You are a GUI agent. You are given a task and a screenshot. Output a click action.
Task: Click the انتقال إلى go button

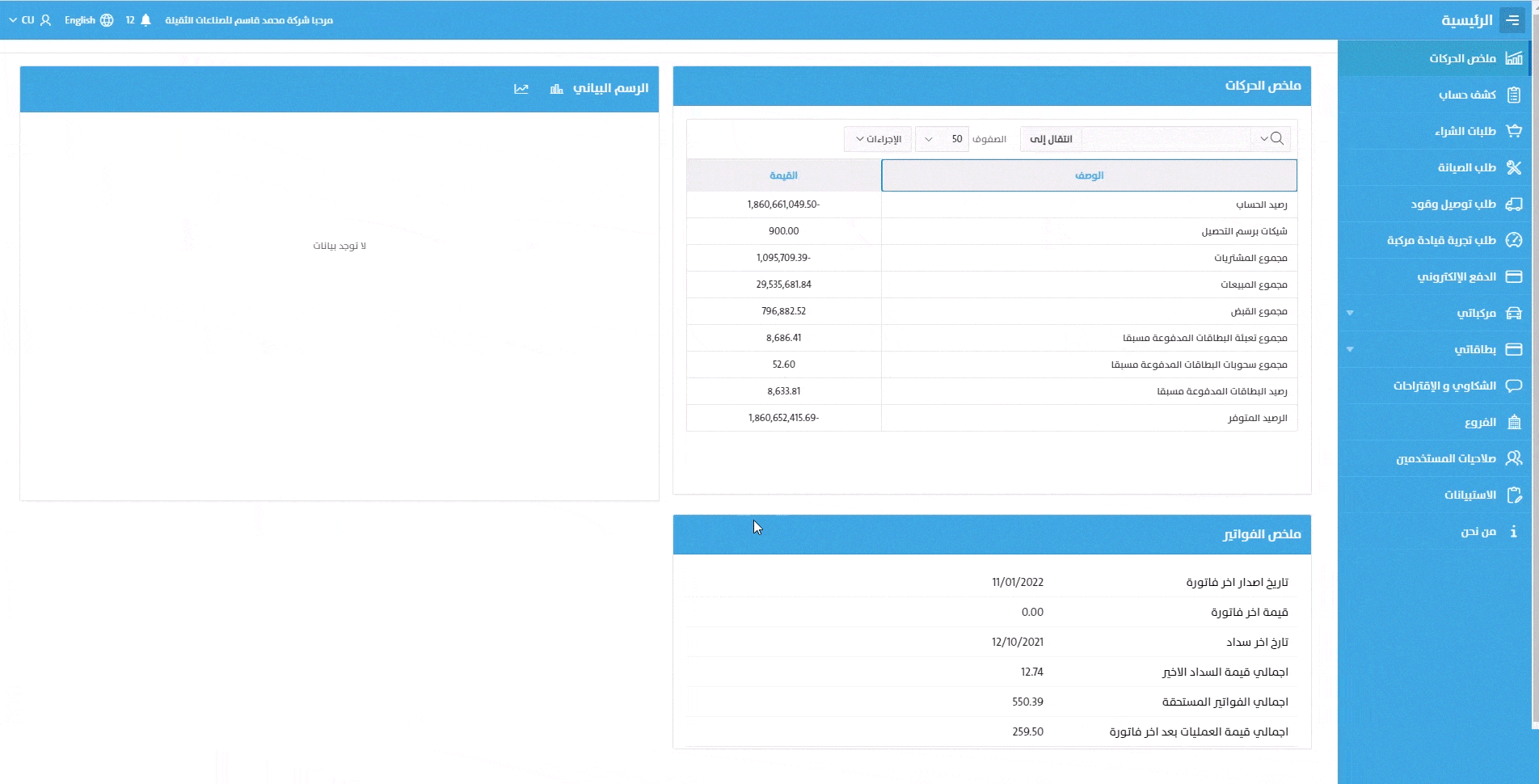[x=1051, y=139]
